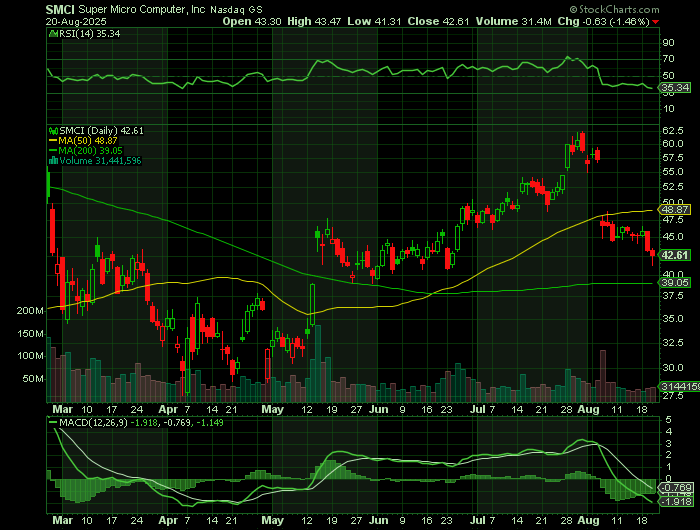The image size is (700, 530).
Task: Click the company name Super Micro Computer, Inc
Action: click(x=142, y=9)
